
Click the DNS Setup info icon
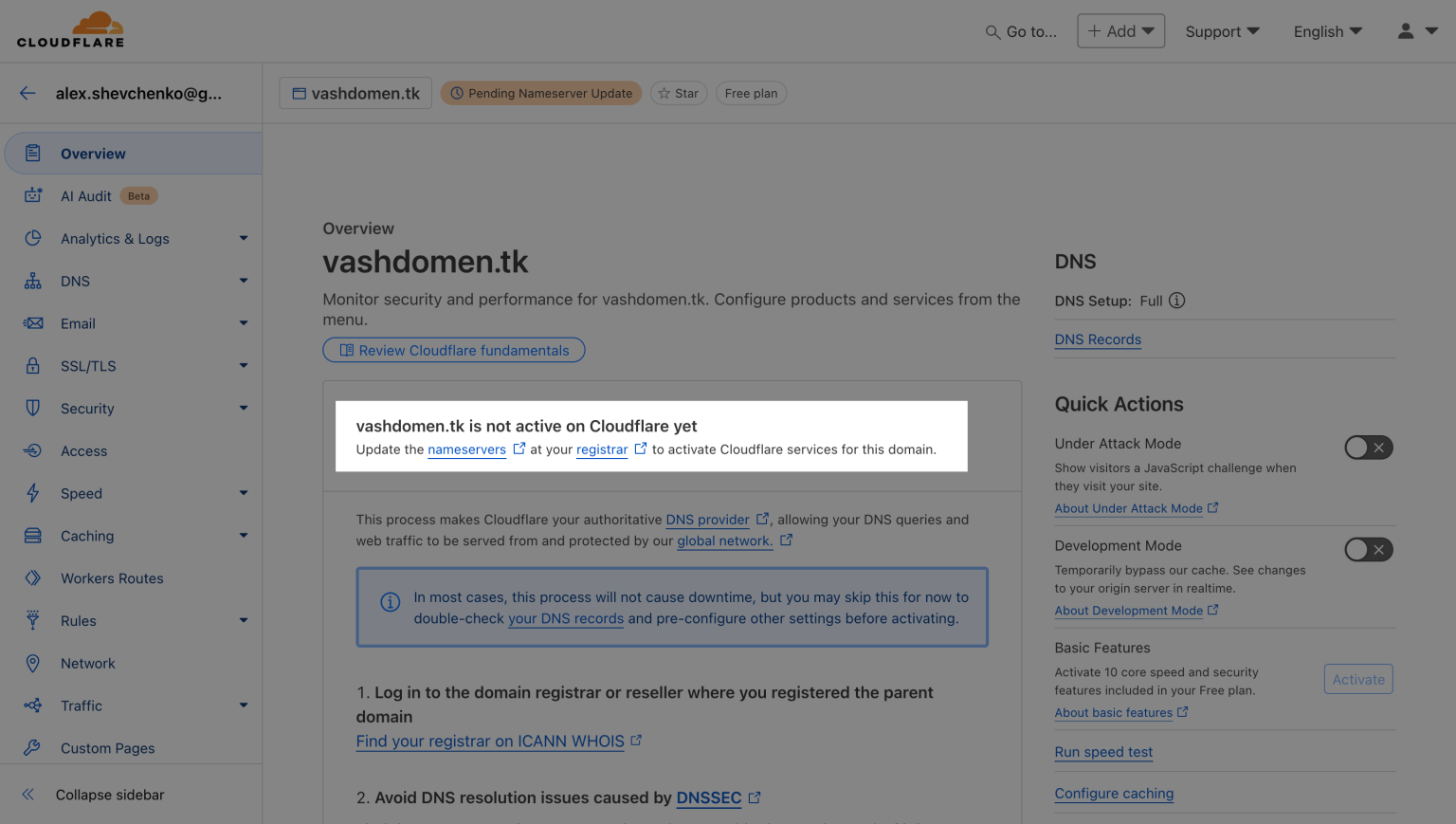1176,301
